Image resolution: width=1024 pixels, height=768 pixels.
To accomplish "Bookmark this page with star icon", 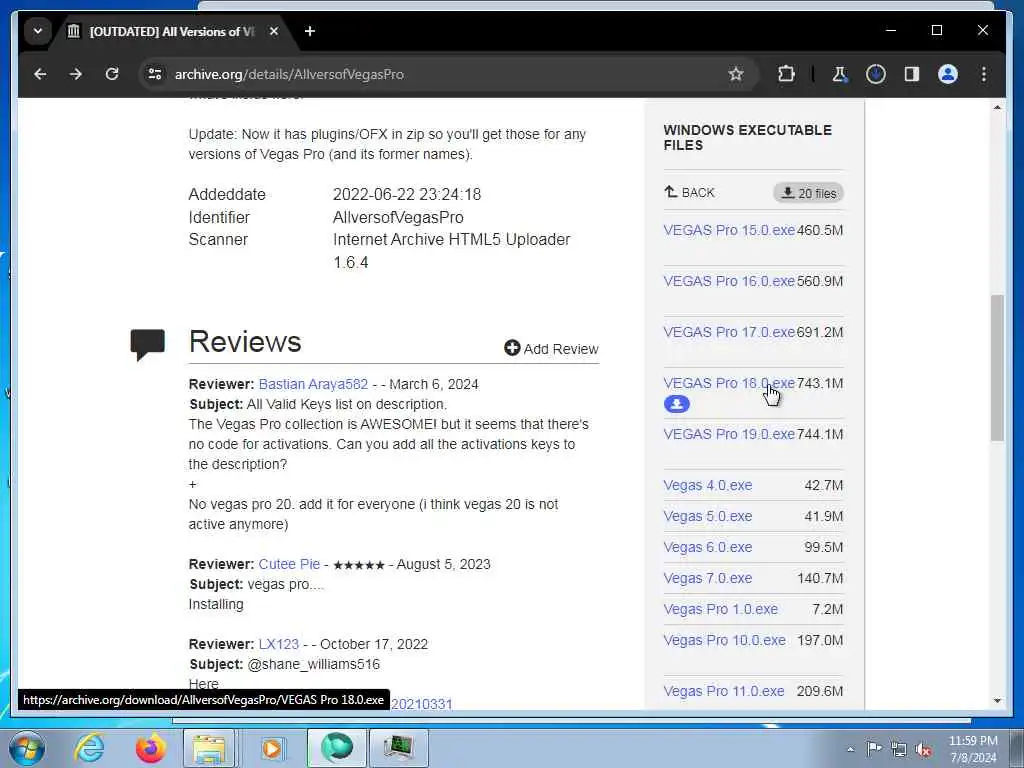I will coord(736,74).
